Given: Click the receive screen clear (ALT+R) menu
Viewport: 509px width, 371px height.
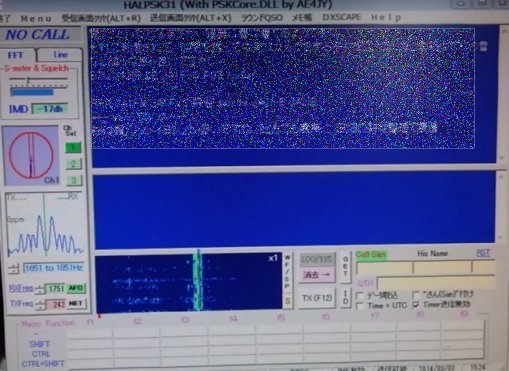Looking at the screenshot, I should 101,18.
